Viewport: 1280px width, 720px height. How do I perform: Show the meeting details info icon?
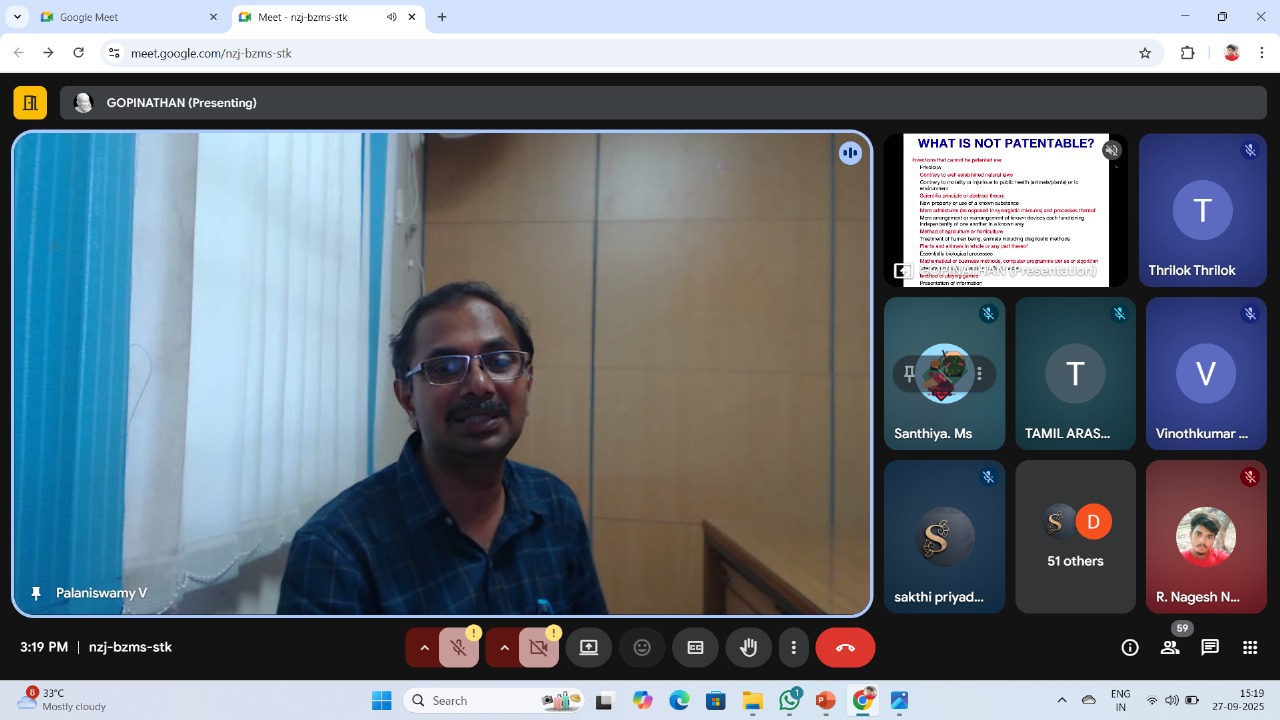click(x=1130, y=648)
